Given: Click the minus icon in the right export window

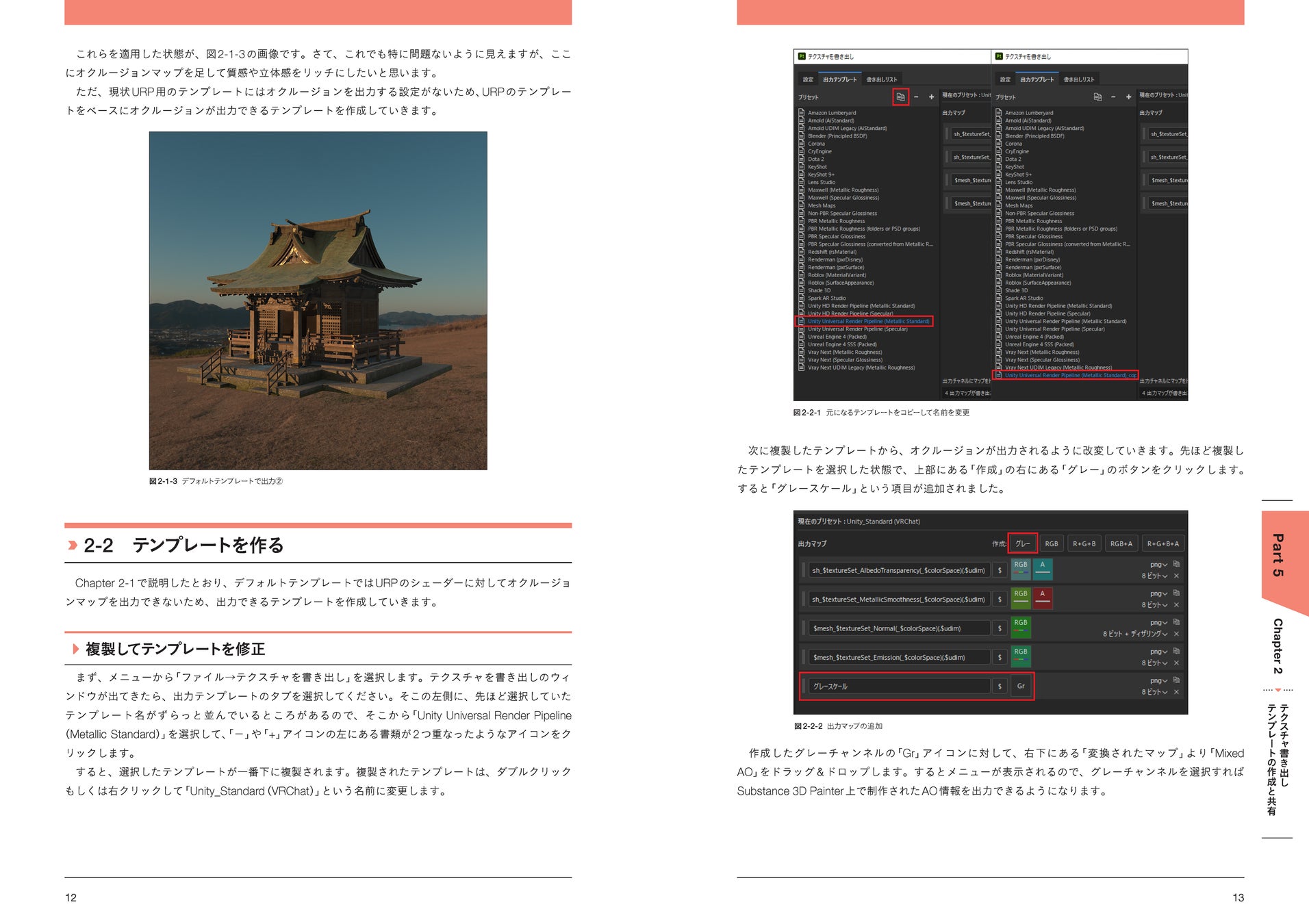Looking at the screenshot, I should 1113,97.
